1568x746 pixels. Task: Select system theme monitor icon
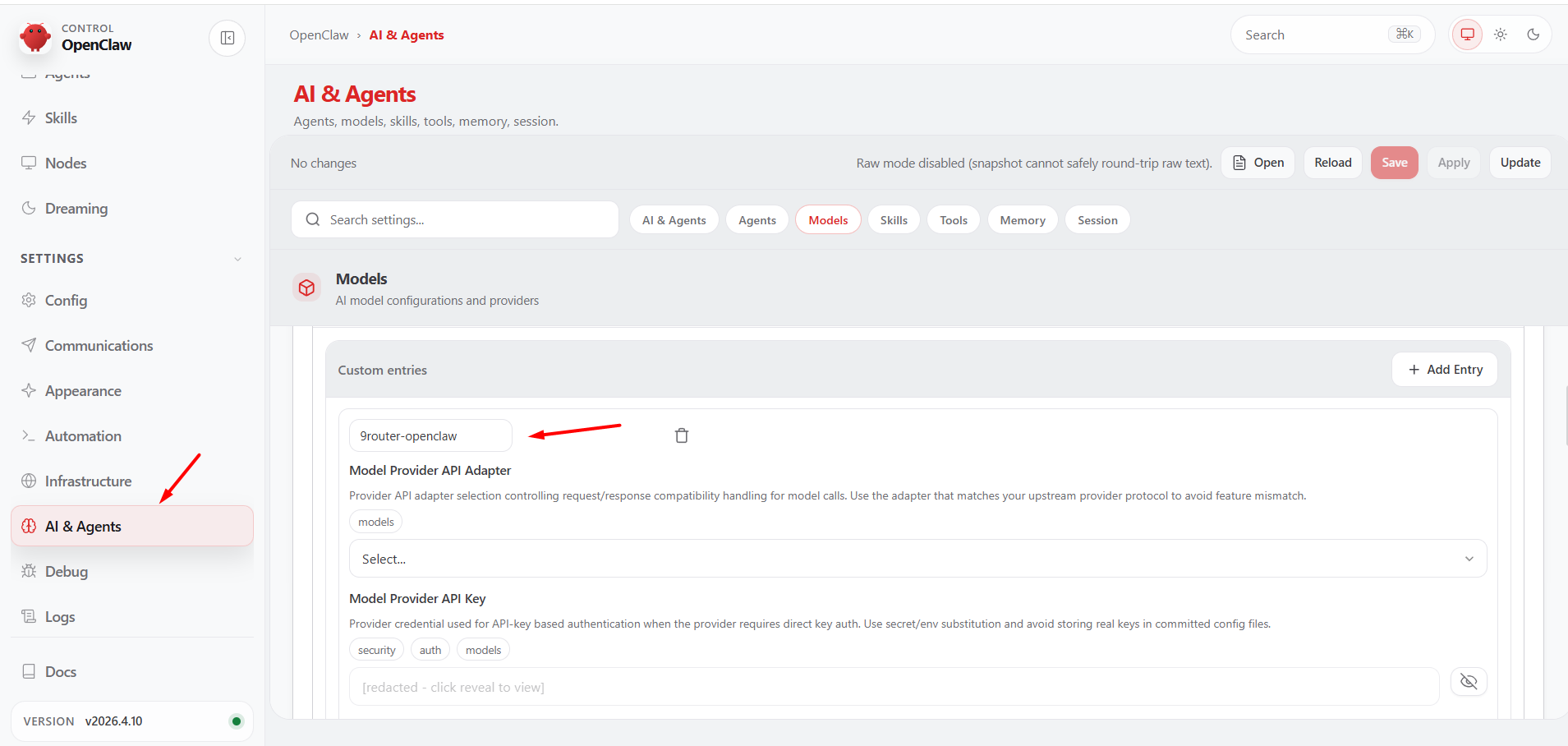click(x=1467, y=35)
